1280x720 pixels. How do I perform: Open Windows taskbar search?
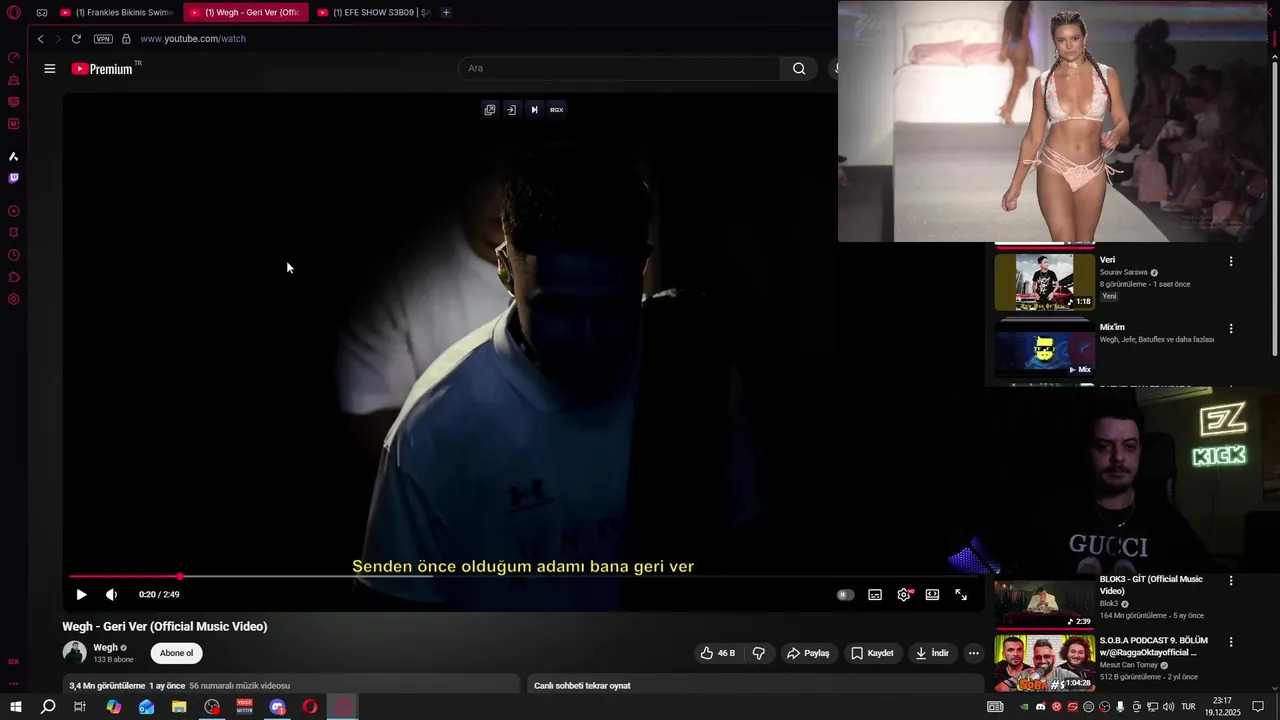pyautogui.click(x=48, y=707)
